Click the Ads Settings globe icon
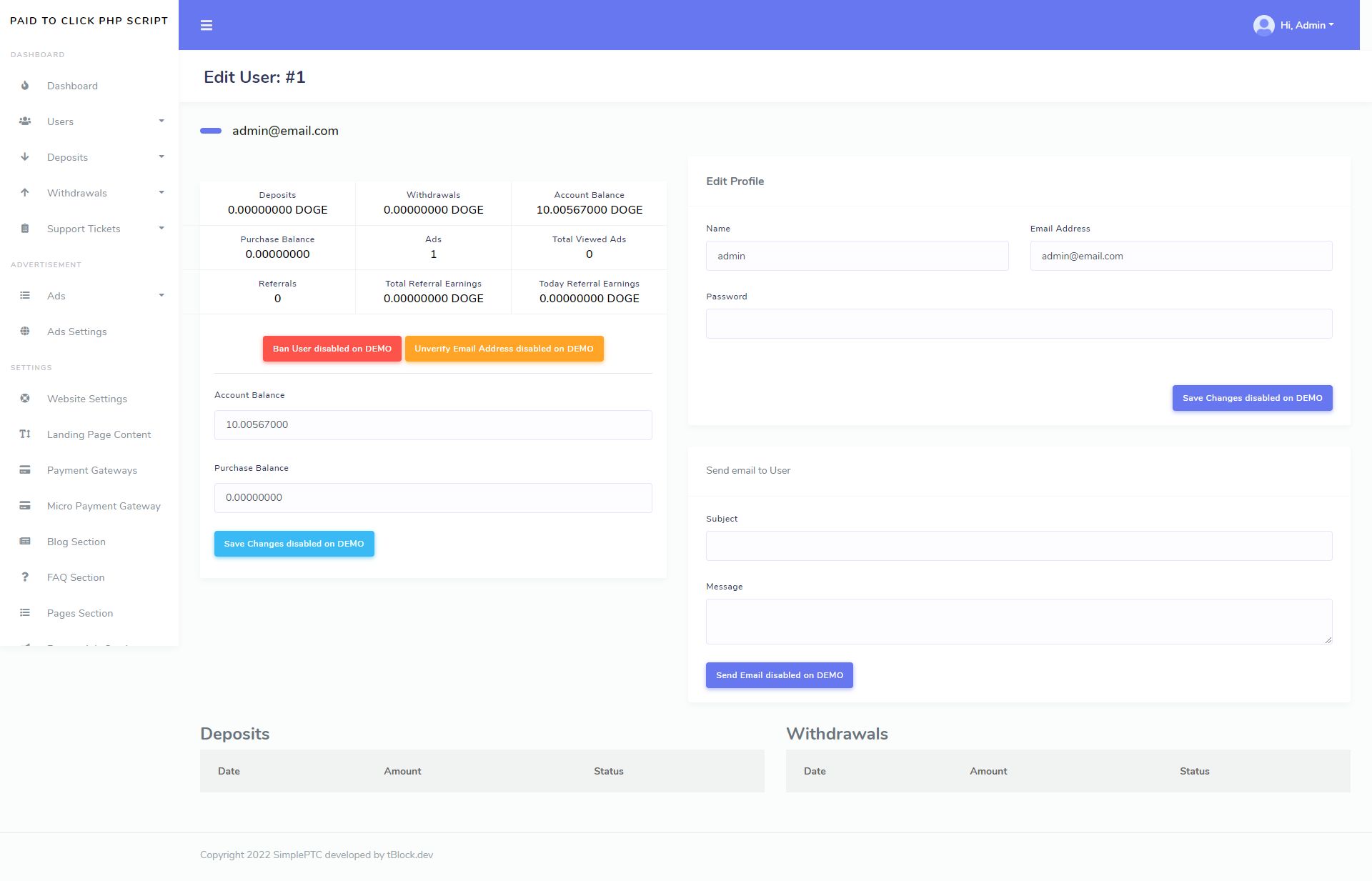The image size is (1372, 881). [25, 332]
